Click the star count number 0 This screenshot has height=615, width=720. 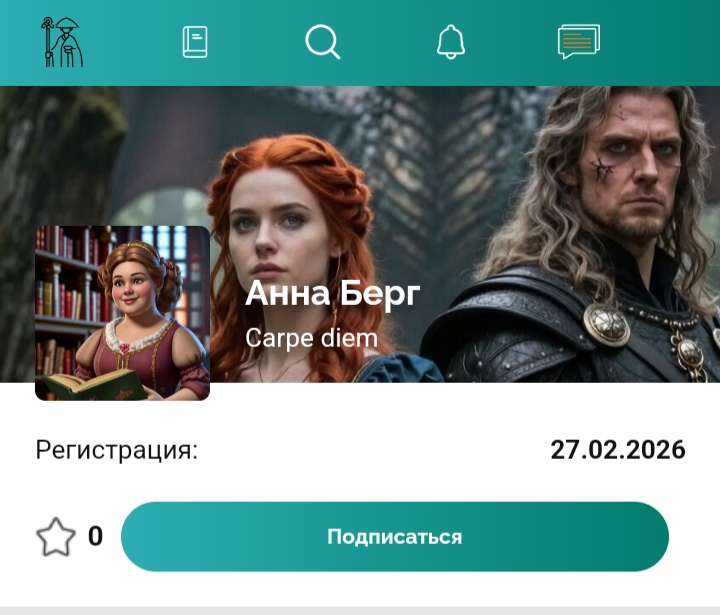pyautogui.click(x=96, y=536)
